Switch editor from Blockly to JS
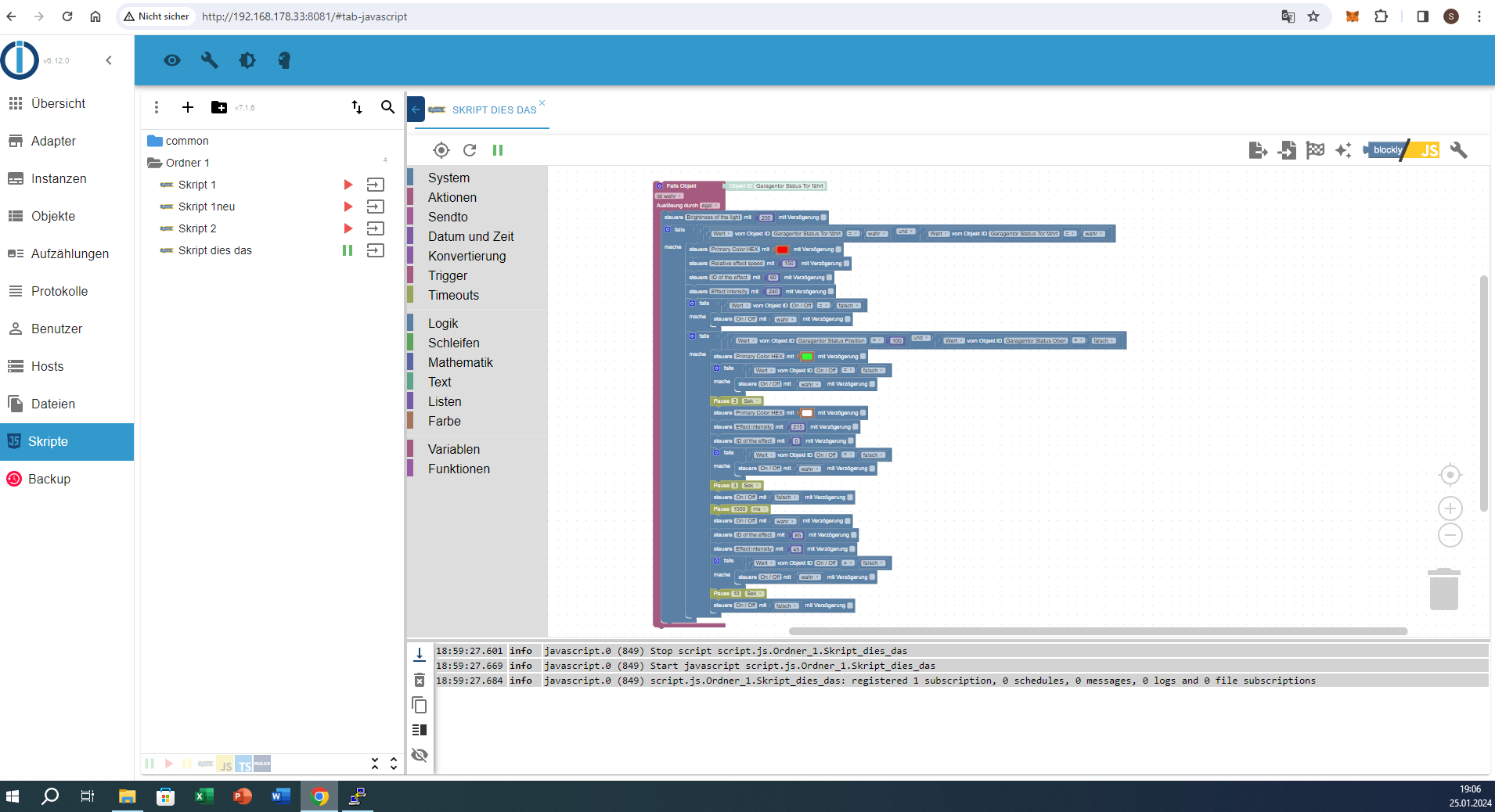The image size is (1495, 812). (1429, 150)
